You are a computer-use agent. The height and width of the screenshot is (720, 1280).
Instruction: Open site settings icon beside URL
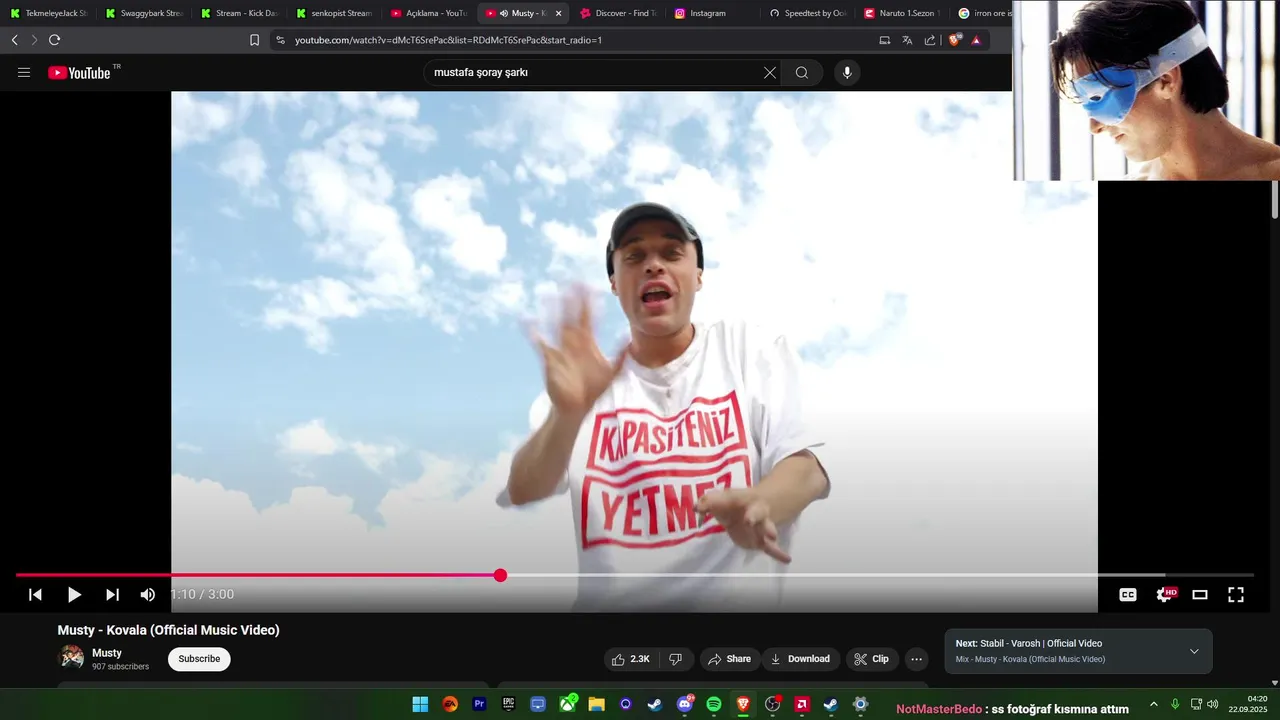tap(280, 40)
